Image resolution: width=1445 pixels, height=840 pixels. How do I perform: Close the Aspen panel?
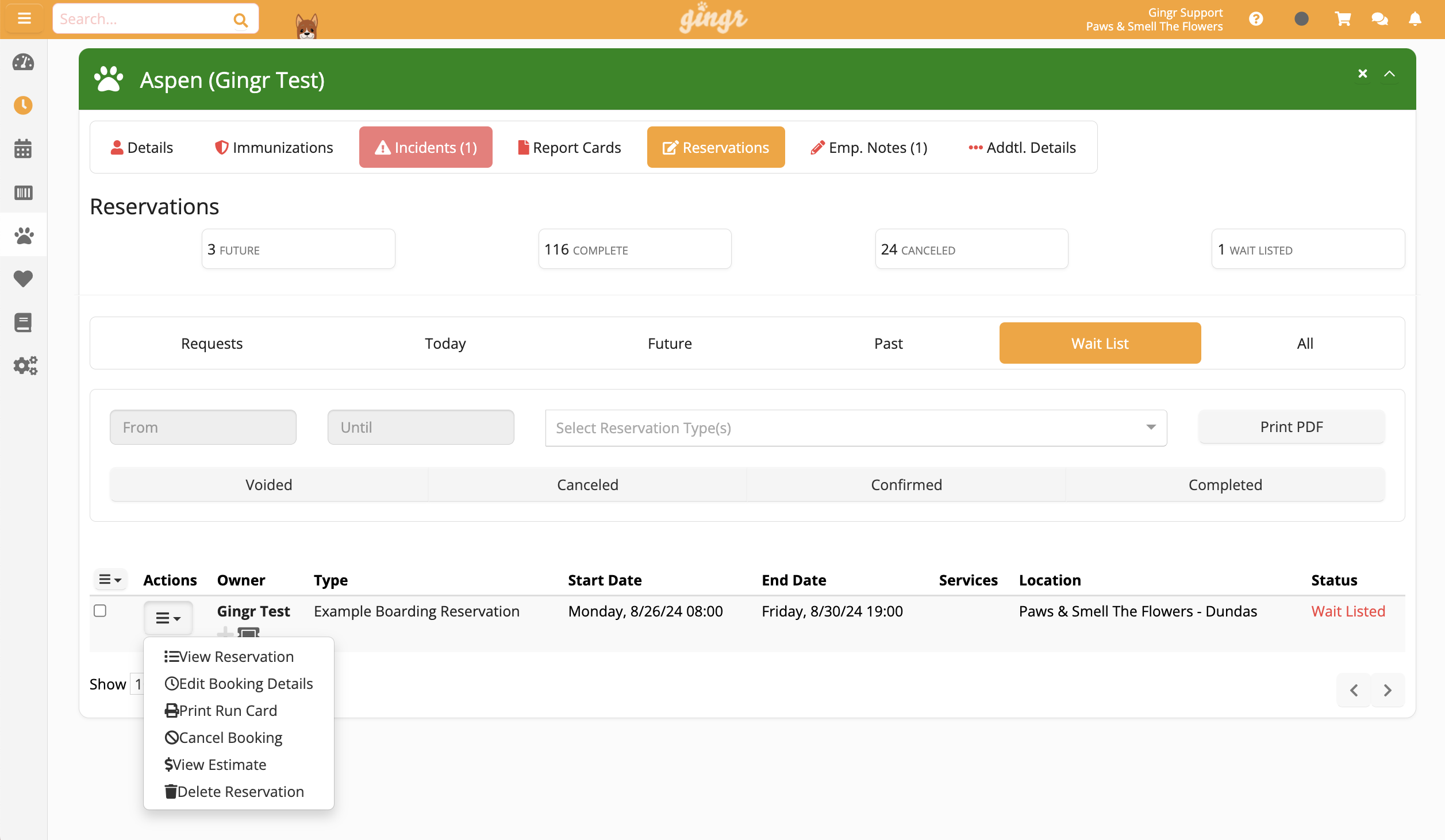pos(1362,74)
